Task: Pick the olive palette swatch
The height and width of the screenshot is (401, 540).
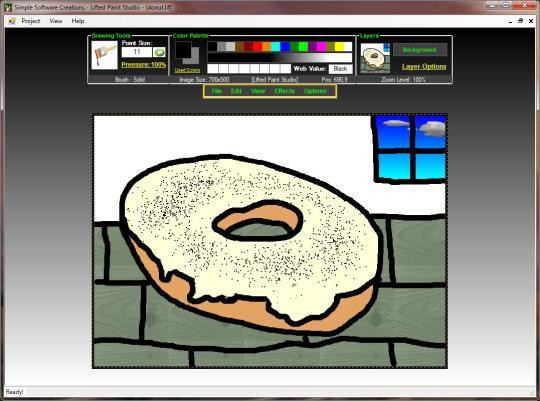Action: [330, 47]
